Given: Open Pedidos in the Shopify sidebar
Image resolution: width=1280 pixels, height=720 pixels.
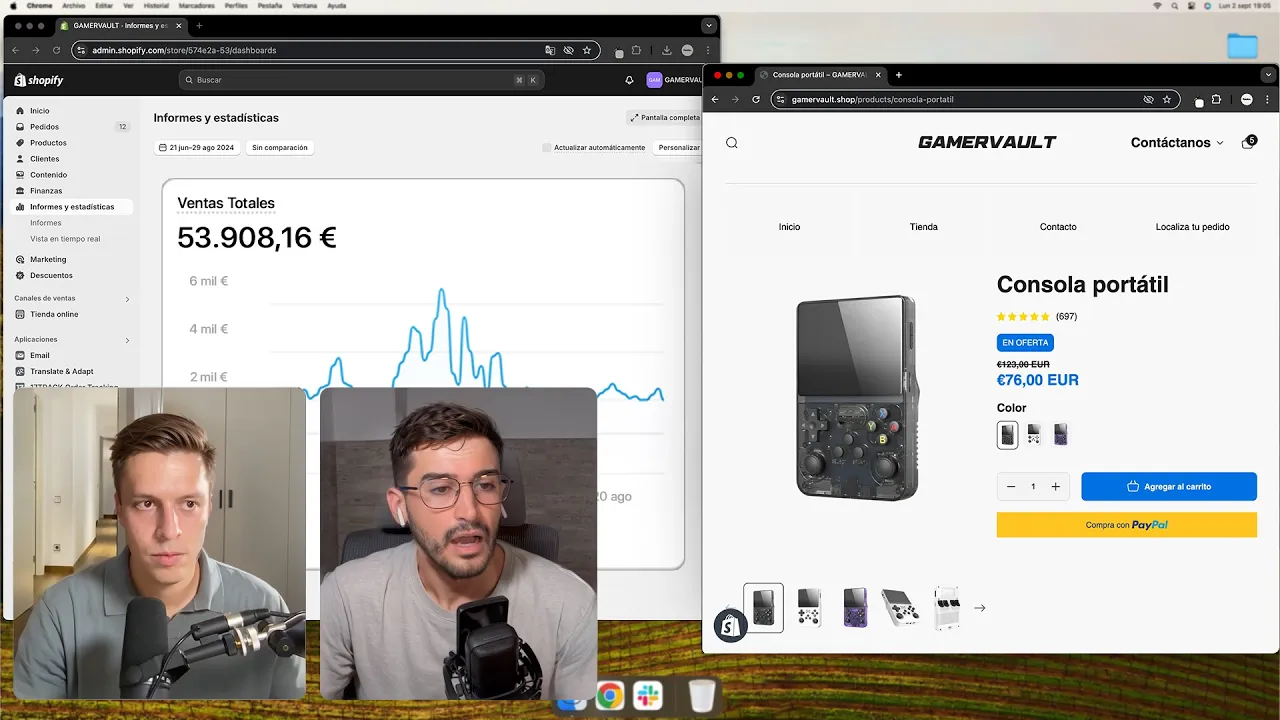Looking at the screenshot, I should click(44, 127).
